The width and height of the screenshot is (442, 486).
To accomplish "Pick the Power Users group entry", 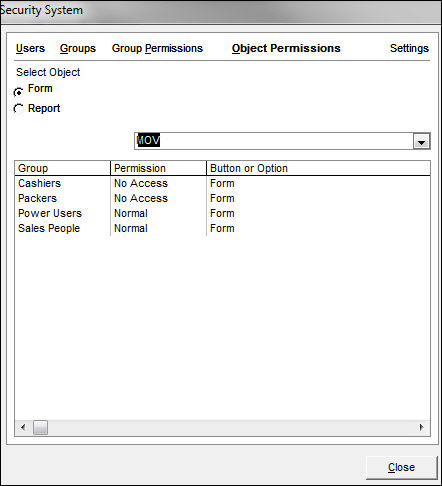I will [222, 213].
